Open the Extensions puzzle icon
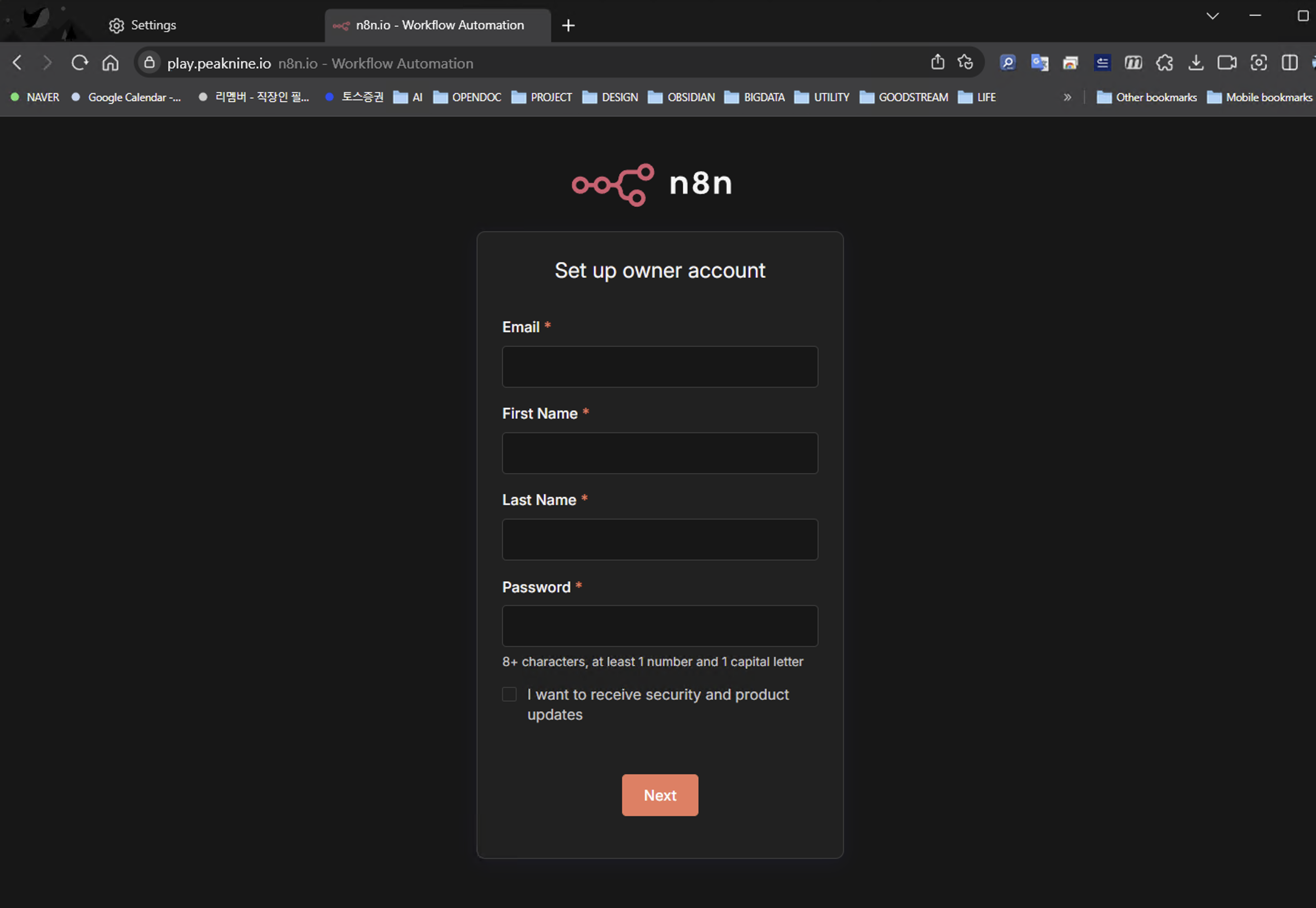Viewport: 1316px width, 908px height. coord(1164,63)
